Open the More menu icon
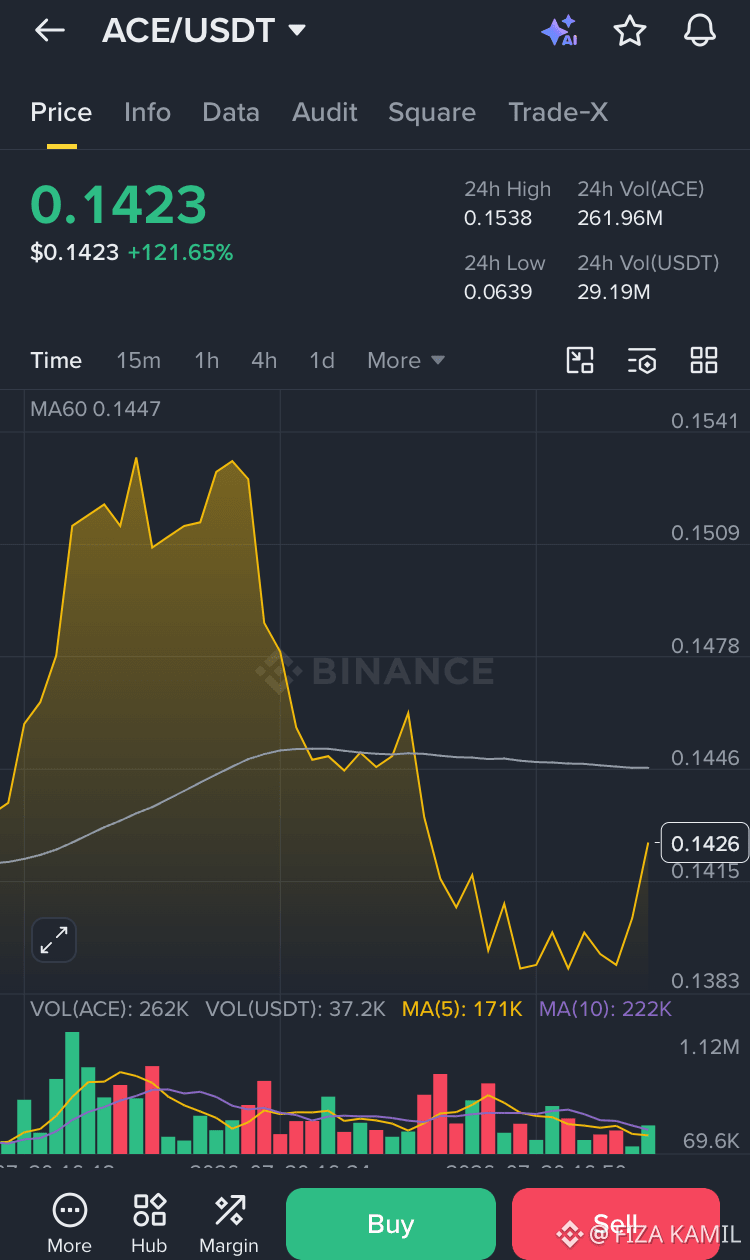Viewport: 750px width, 1260px height. pyautogui.click(x=69, y=1223)
